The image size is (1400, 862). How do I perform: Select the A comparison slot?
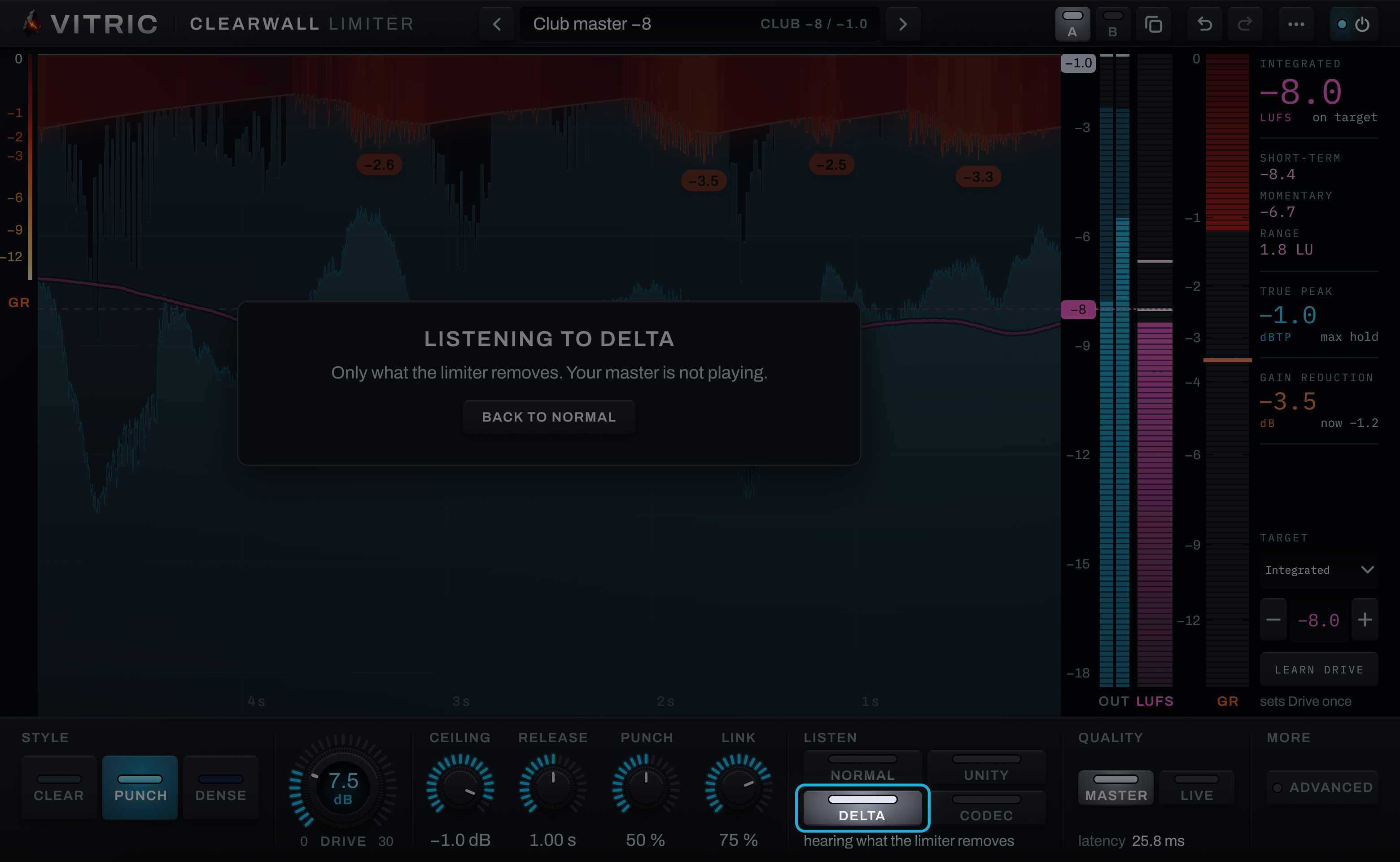(x=1072, y=24)
